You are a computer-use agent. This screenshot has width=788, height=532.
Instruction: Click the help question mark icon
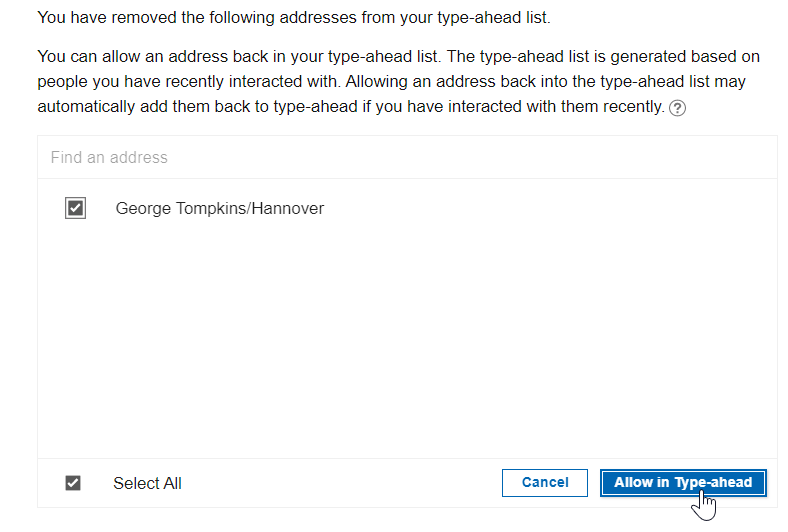coord(677,109)
